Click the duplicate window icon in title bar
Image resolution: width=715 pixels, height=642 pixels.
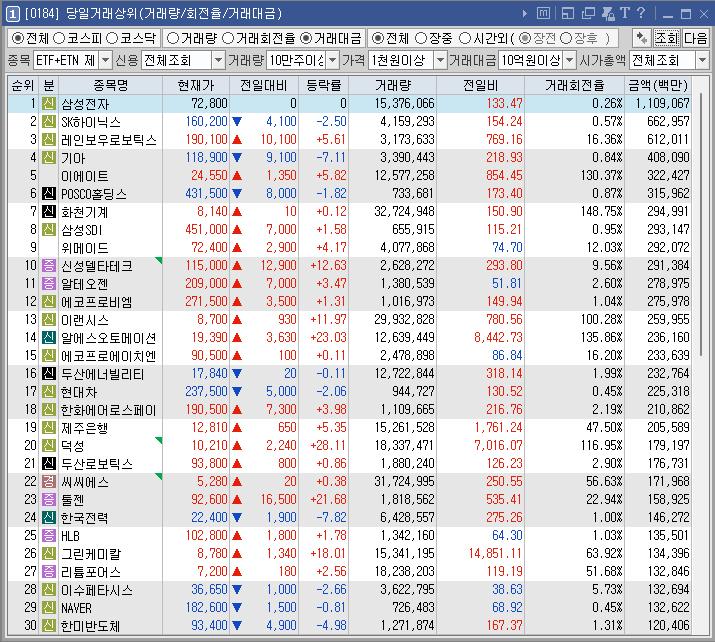(x=588, y=13)
